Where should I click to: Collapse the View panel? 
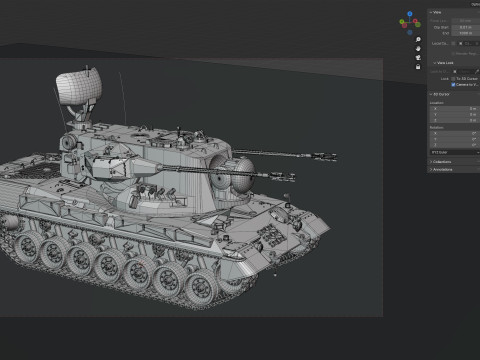click(x=435, y=12)
